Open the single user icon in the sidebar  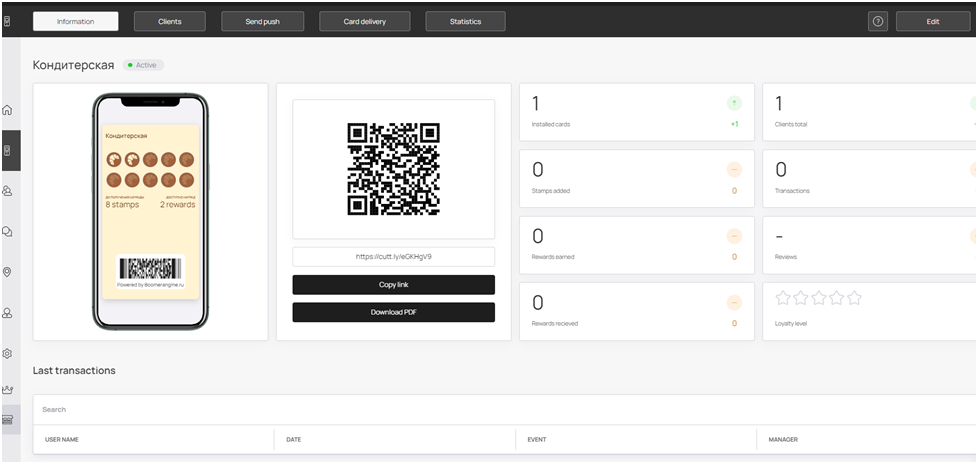(7, 312)
